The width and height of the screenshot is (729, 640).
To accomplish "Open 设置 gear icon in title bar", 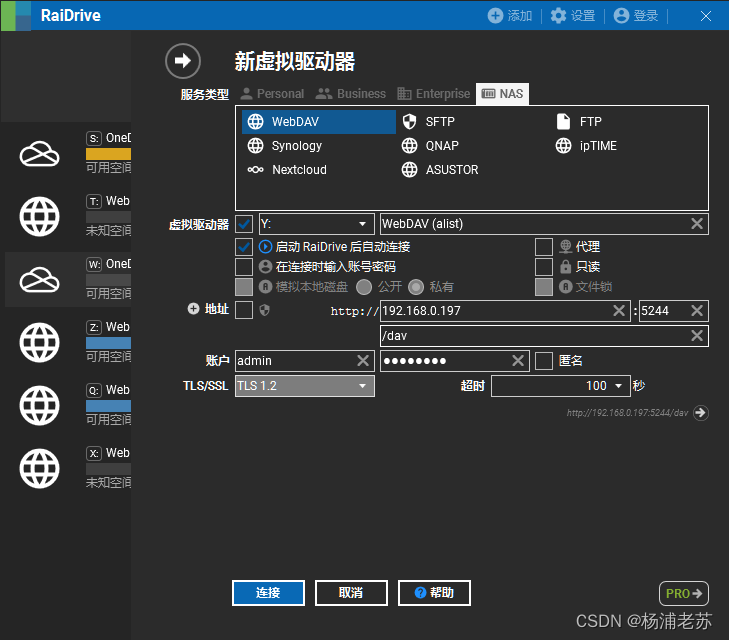I will (558, 15).
